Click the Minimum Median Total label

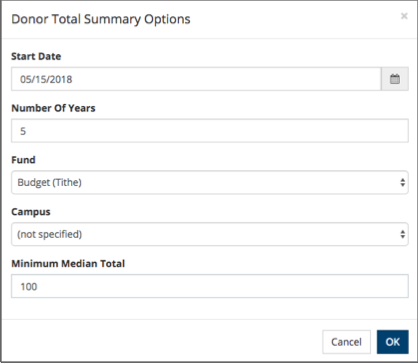tap(68, 264)
